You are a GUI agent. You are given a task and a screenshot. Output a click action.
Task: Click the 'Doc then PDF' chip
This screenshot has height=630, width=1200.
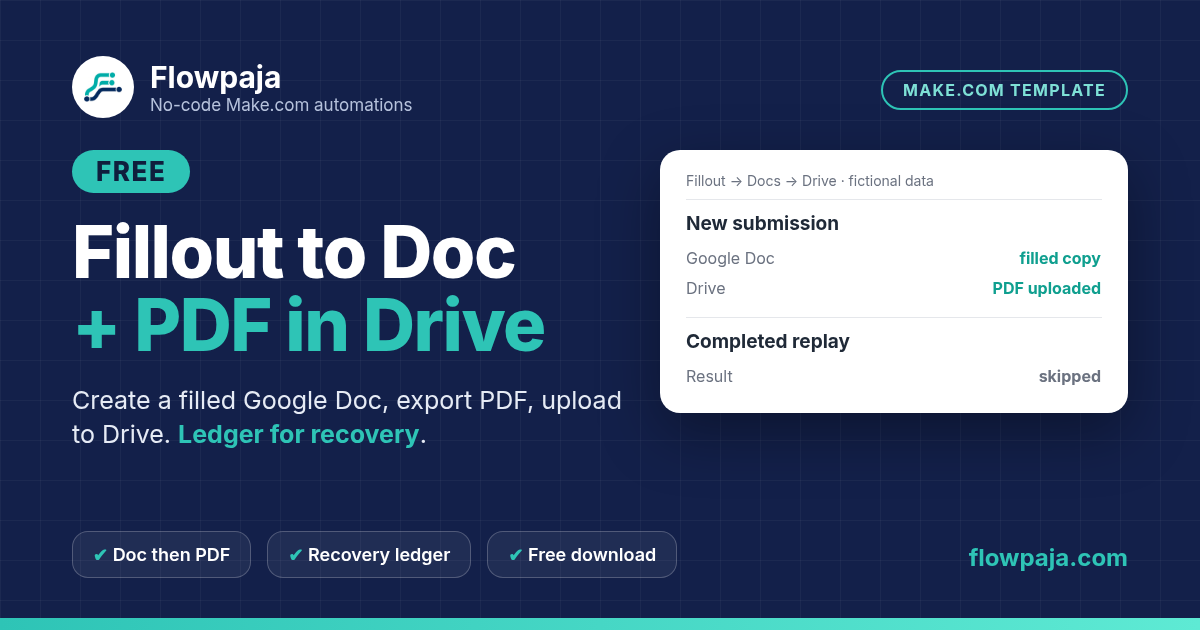[161, 554]
